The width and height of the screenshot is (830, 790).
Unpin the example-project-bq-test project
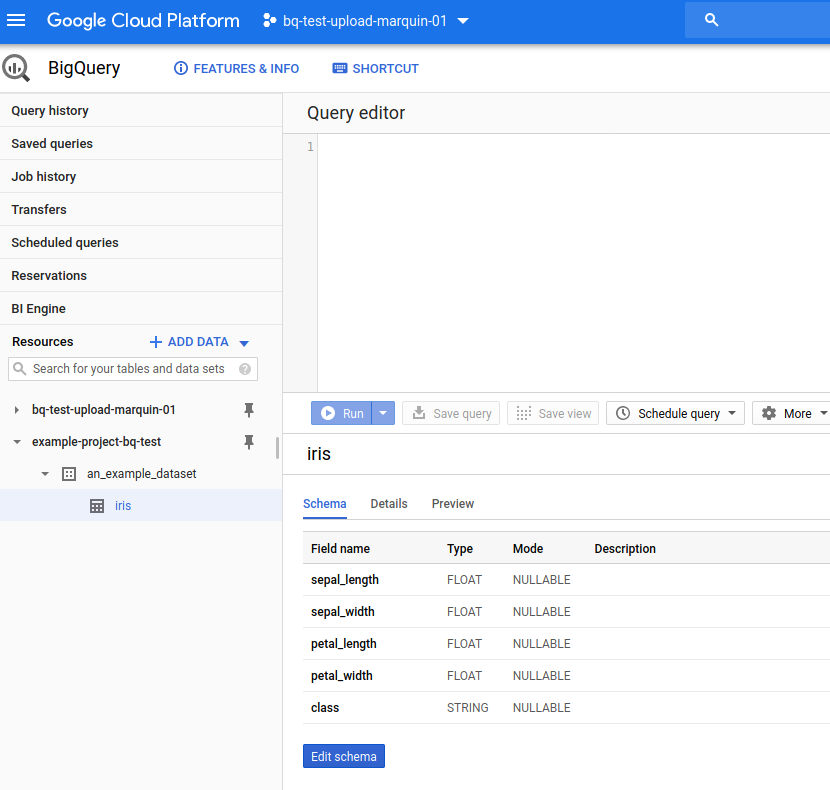click(x=249, y=442)
